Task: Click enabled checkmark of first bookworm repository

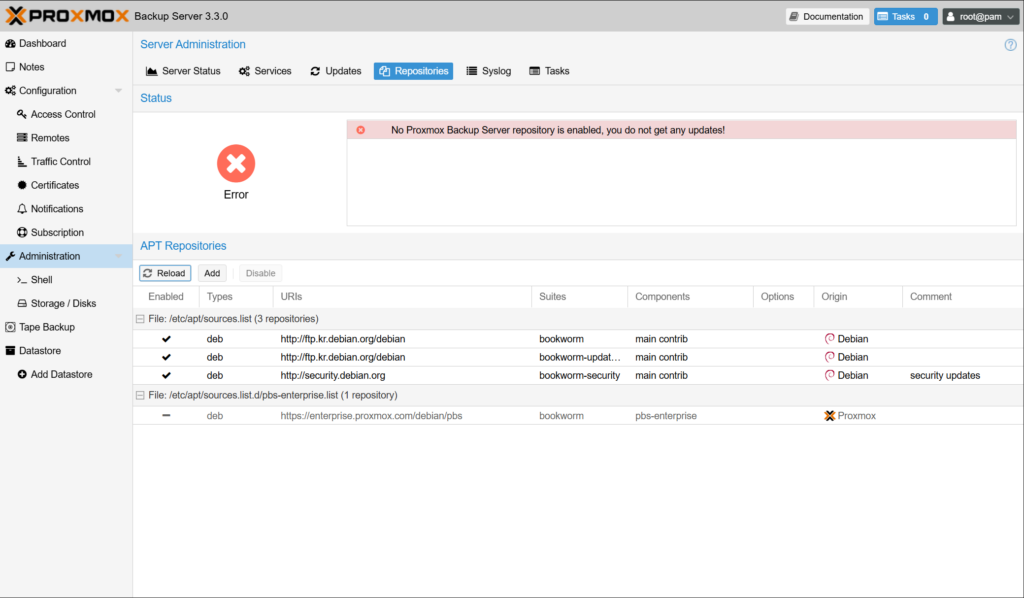Action: click(166, 339)
